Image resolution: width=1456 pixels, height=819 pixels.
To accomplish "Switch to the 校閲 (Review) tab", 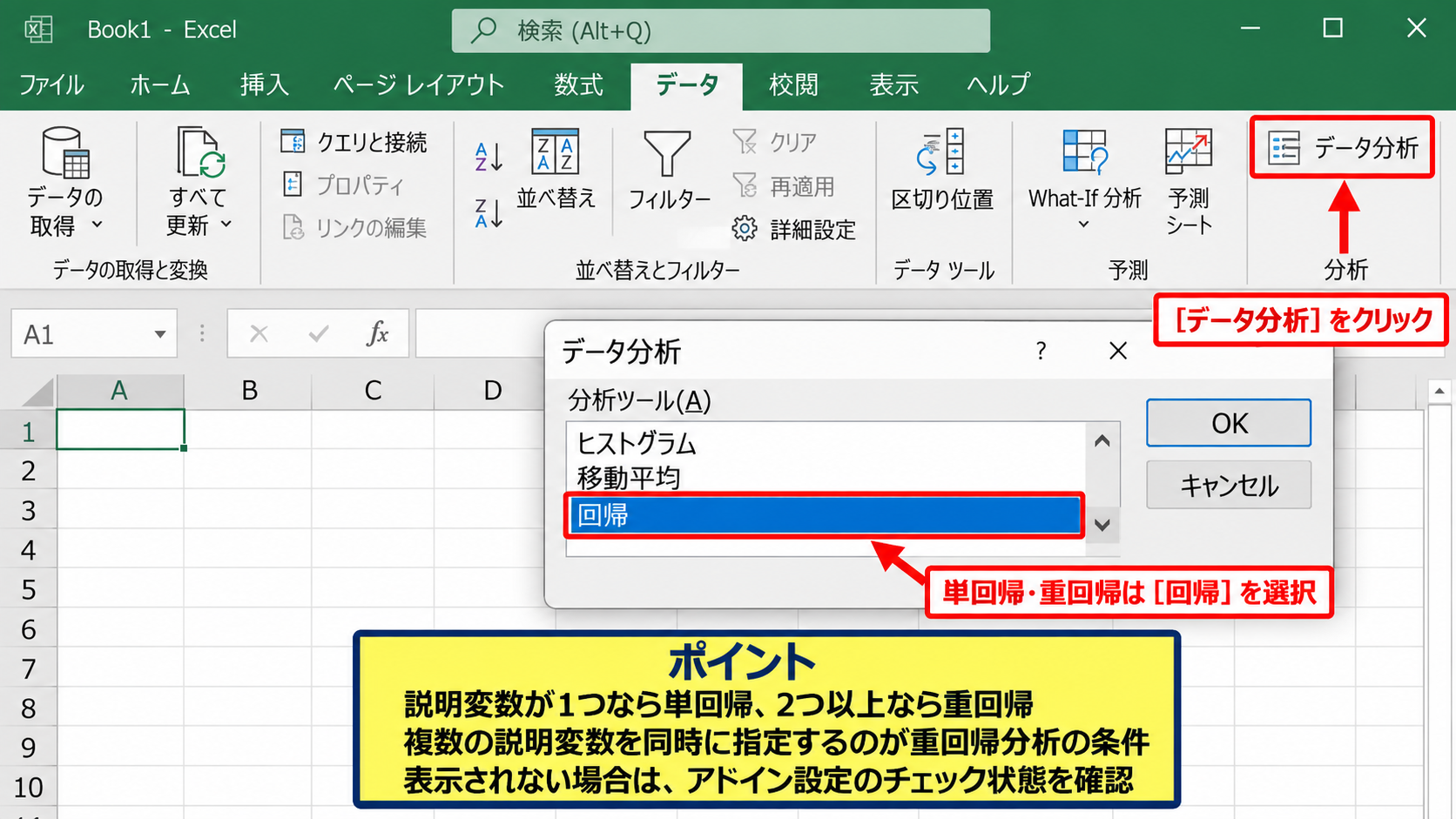I will click(793, 84).
